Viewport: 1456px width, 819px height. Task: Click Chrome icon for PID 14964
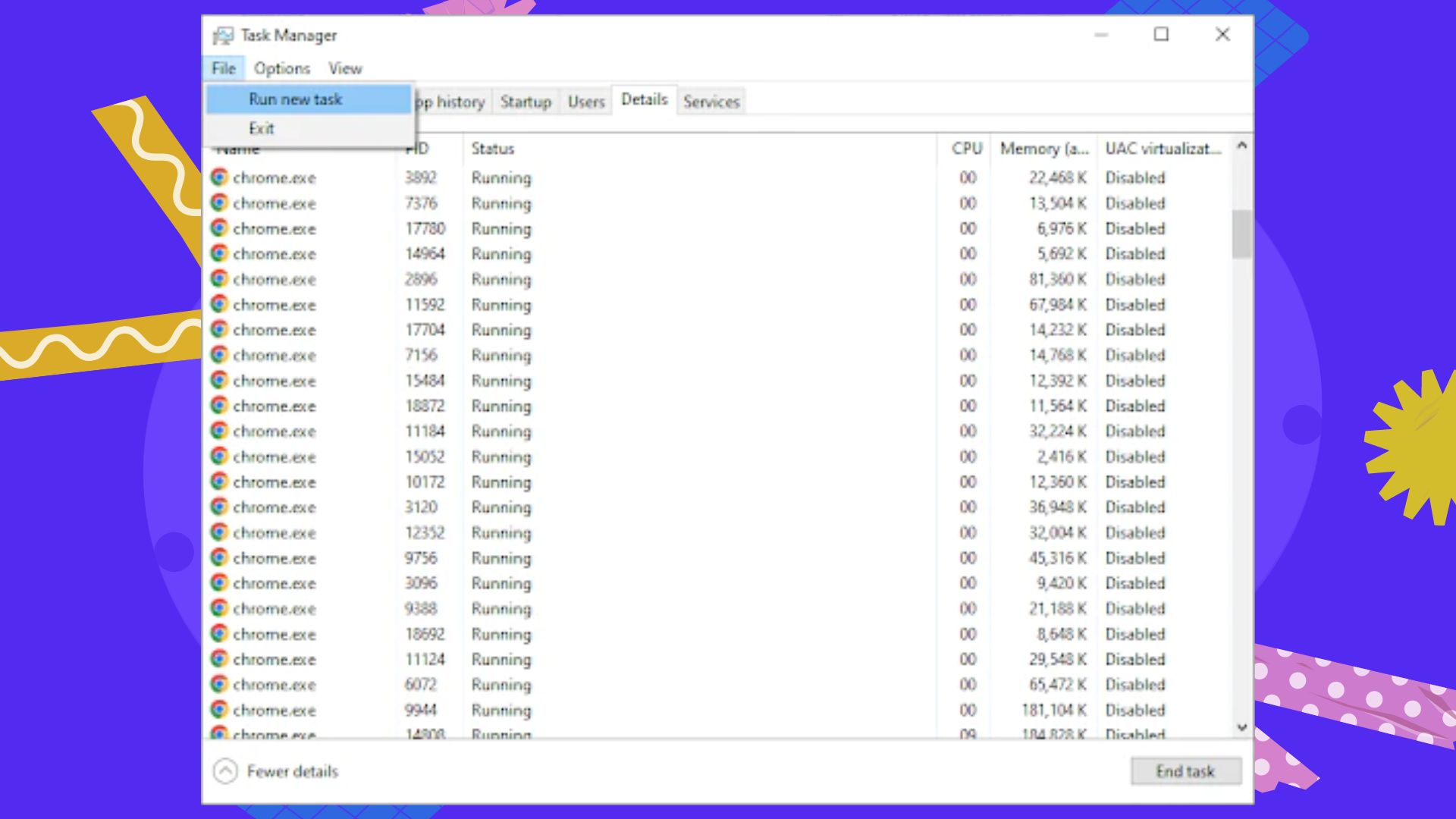click(219, 253)
